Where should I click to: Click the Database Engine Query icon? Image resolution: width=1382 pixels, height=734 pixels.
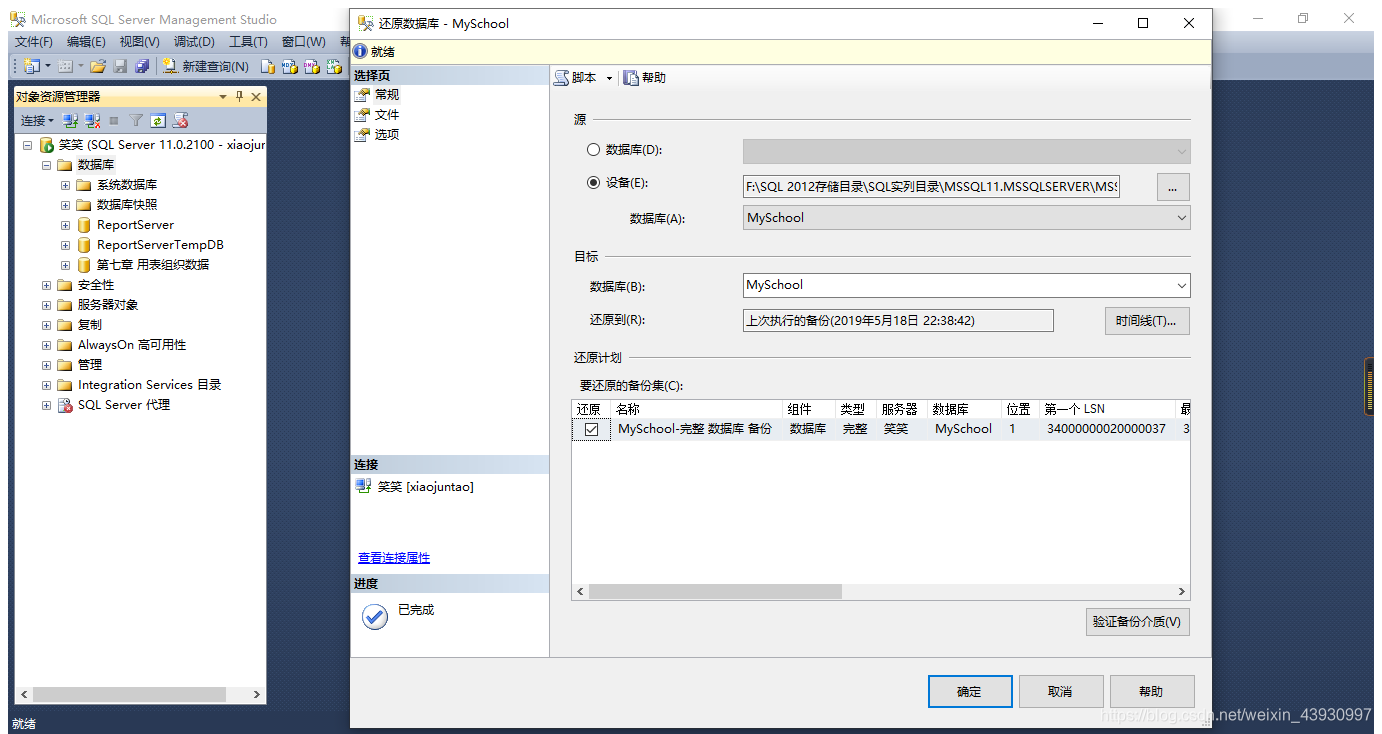267,66
